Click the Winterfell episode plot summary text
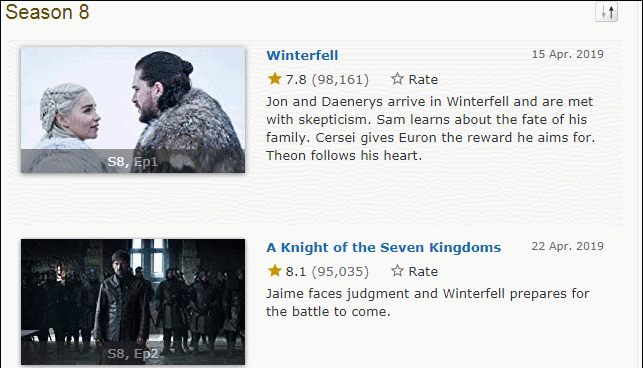The width and height of the screenshot is (643, 368). [x=430, y=128]
